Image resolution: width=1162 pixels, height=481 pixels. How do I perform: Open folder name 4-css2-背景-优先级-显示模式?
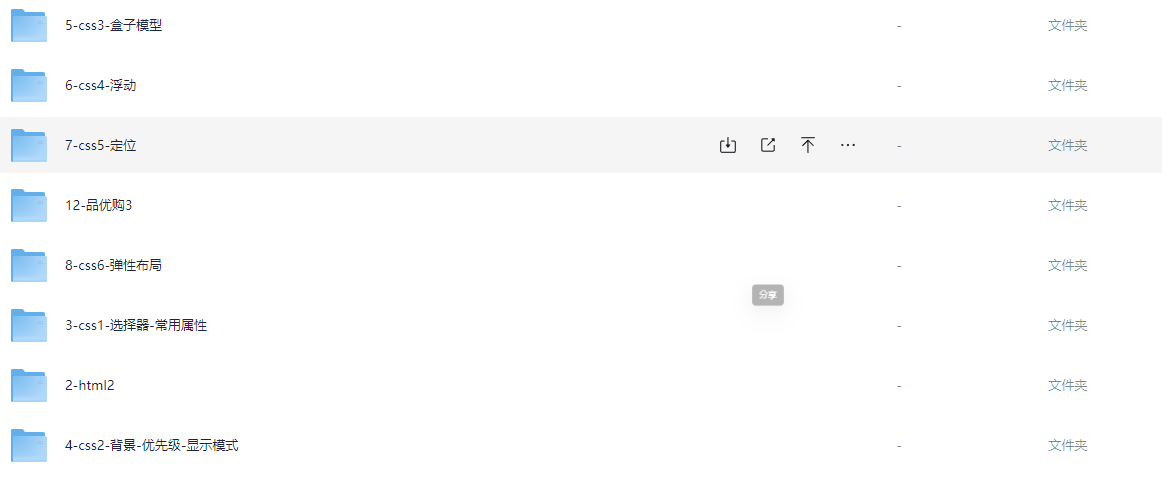pyautogui.click(x=151, y=446)
